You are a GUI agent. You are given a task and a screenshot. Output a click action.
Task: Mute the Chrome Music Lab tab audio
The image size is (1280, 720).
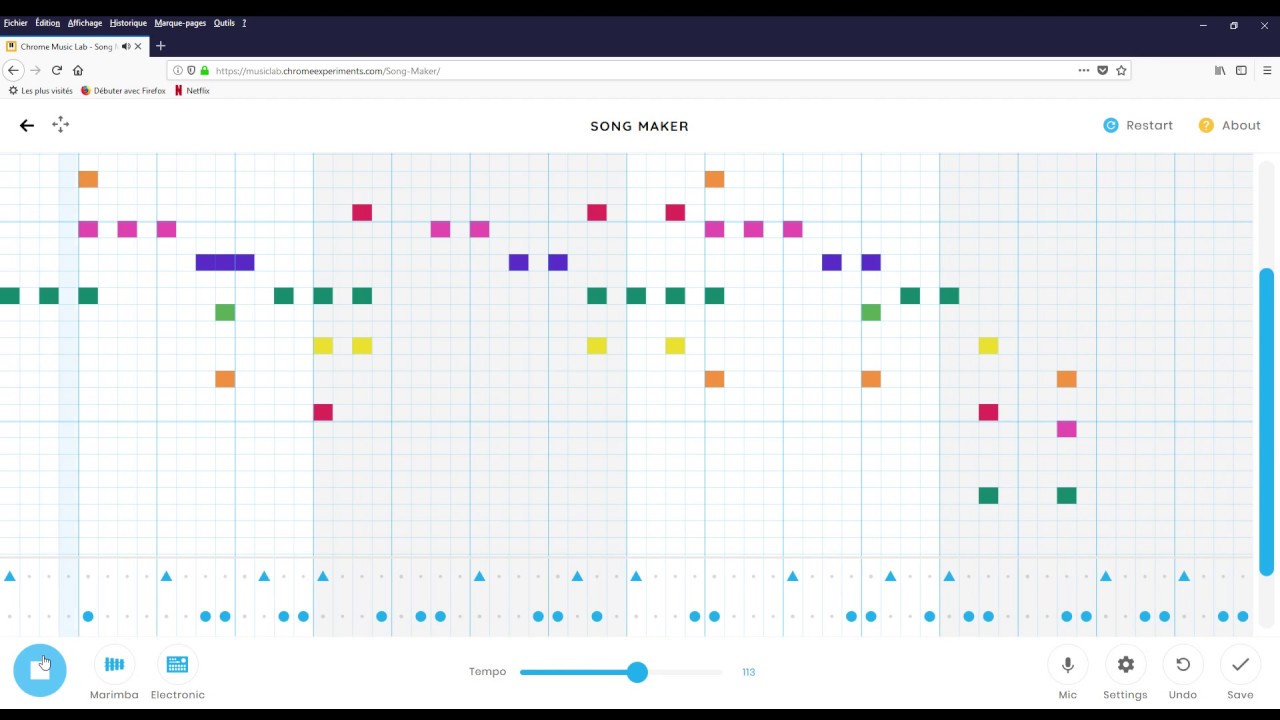click(x=126, y=46)
